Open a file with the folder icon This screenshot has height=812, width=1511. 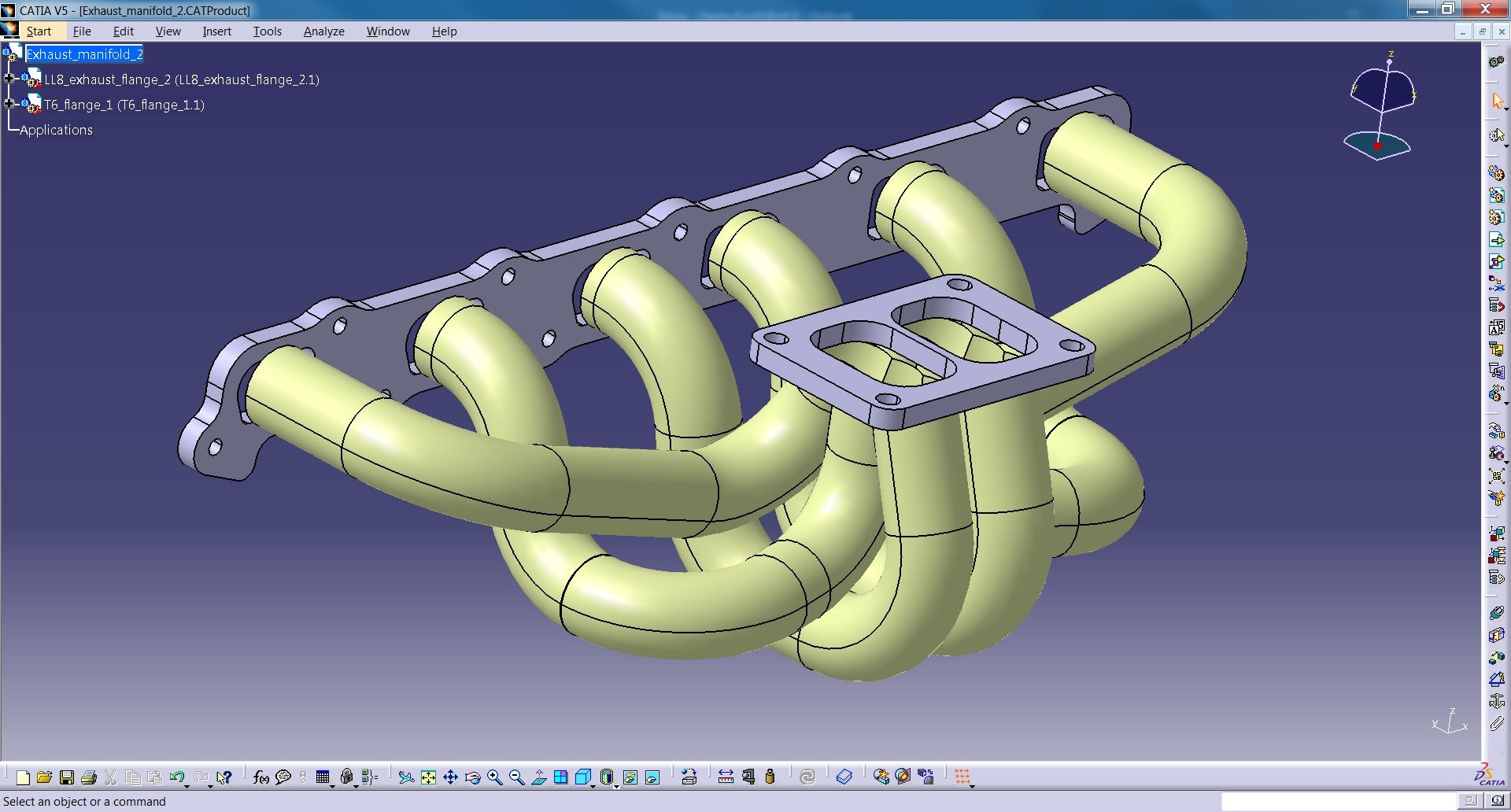point(44,777)
